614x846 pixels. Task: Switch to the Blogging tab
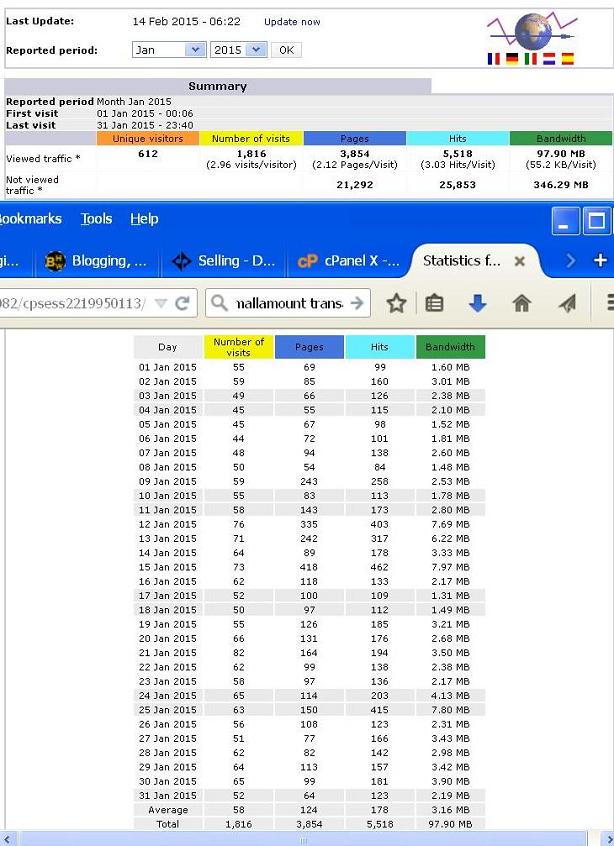click(97, 261)
